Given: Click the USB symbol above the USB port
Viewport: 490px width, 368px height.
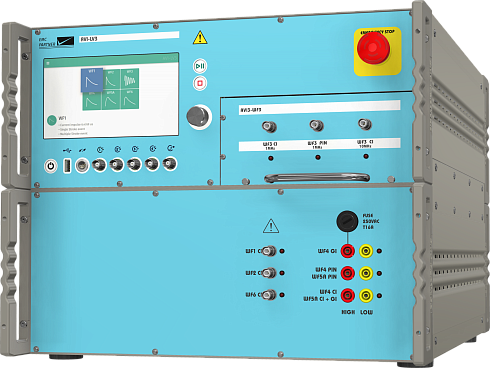Looking at the screenshot, I should tap(67, 151).
